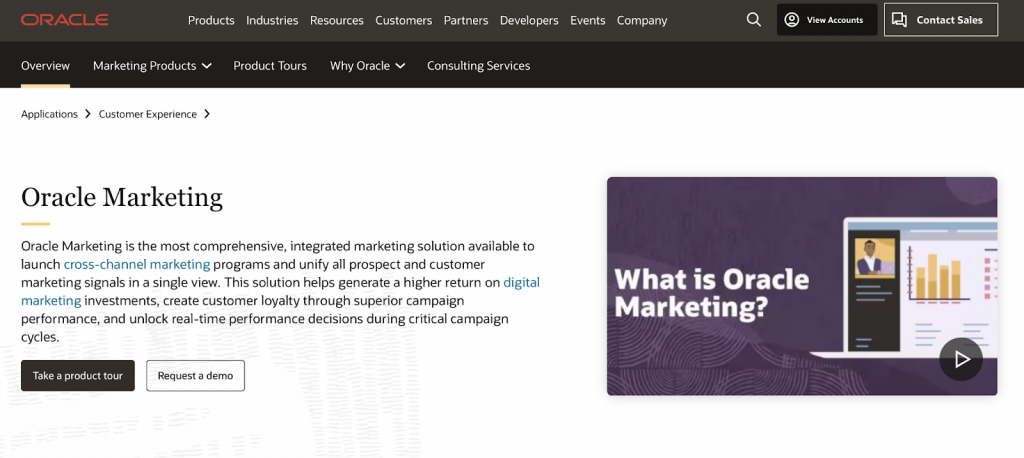Open the digital marketing link
Viewport: 1024px width, 458px height.
pyautogui.click(x=521, y=282)
